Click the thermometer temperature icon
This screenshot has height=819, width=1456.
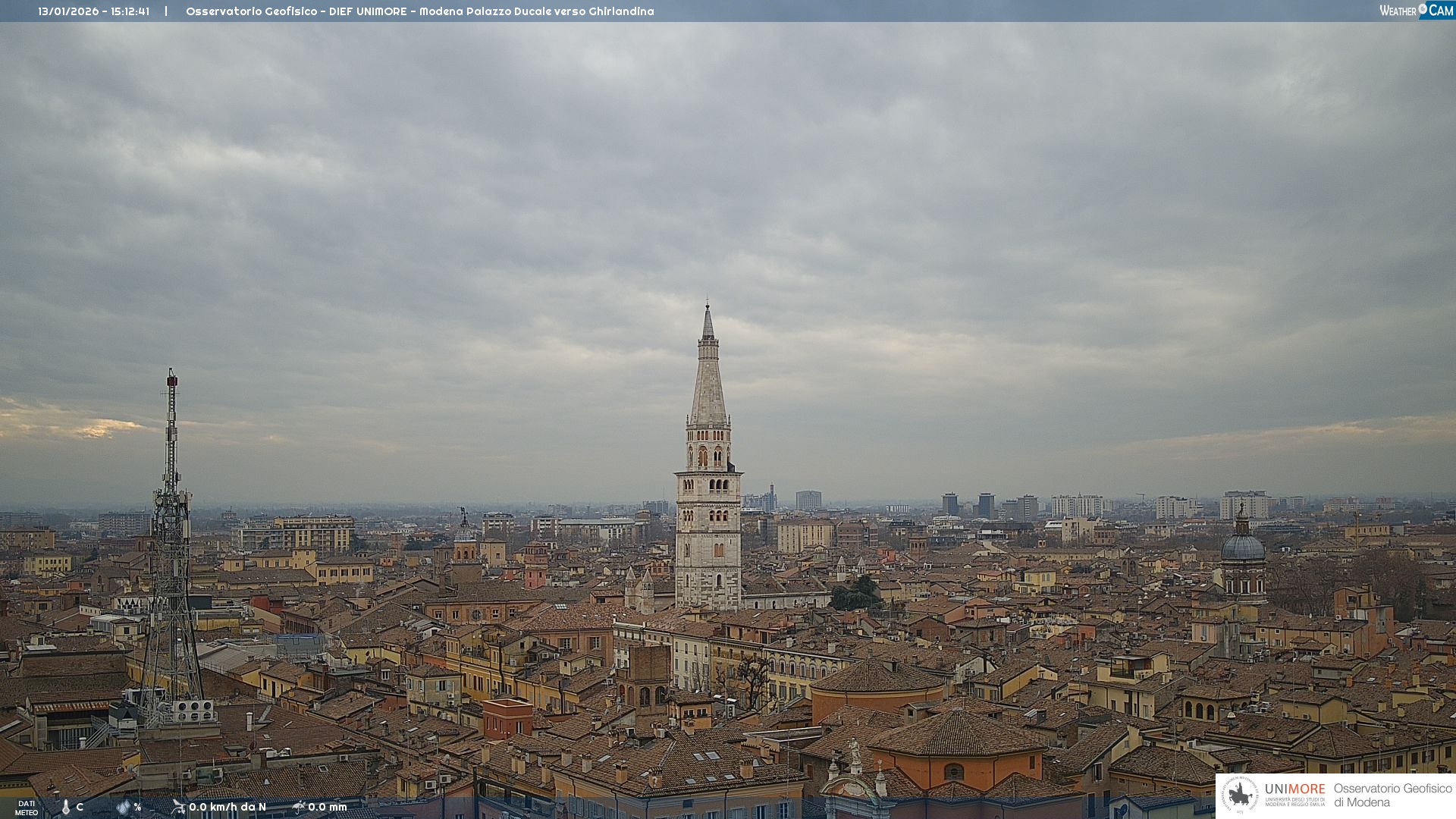tap(66, 808)
